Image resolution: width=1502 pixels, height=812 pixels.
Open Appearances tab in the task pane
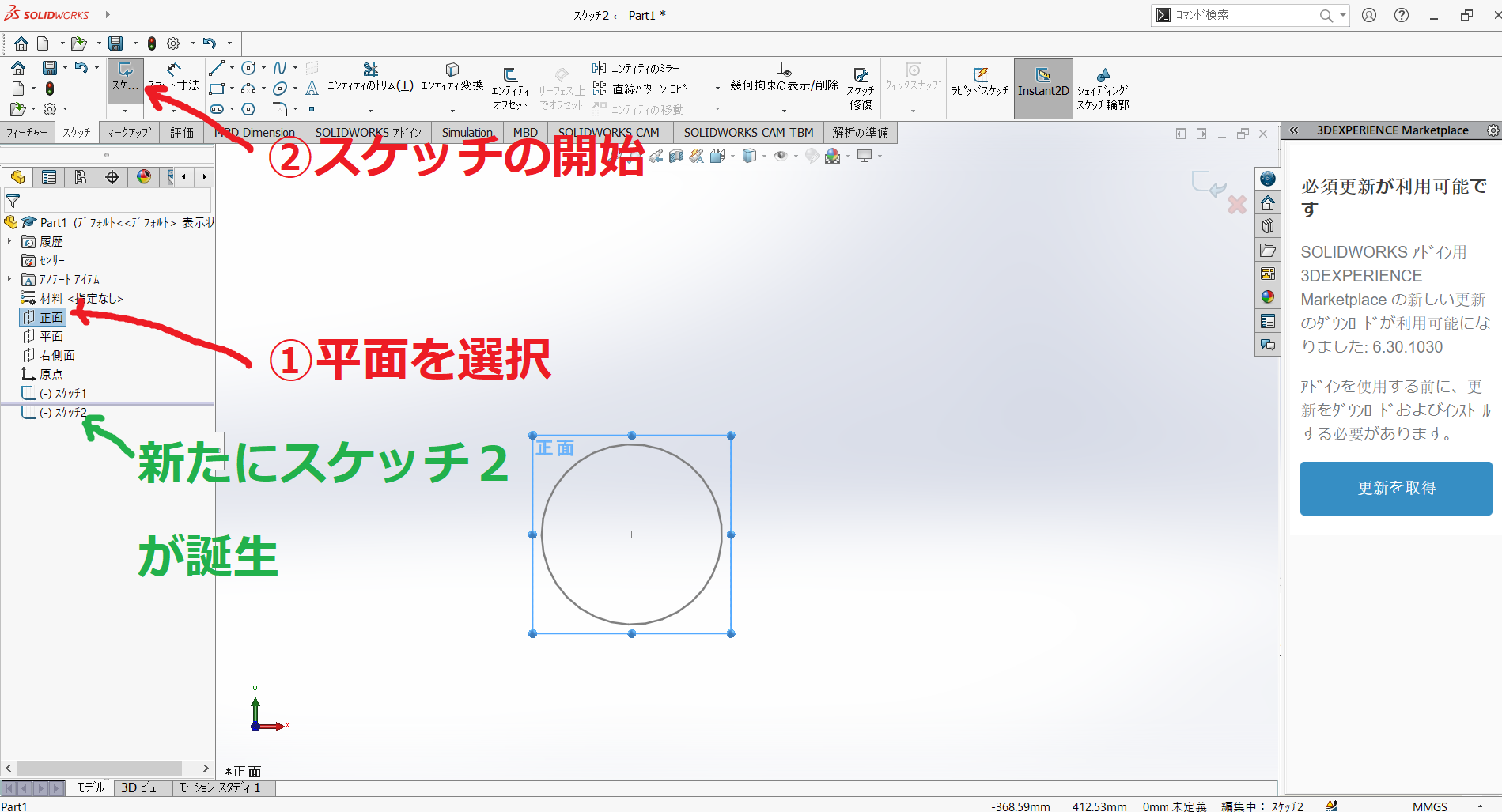click(1268, 297)
